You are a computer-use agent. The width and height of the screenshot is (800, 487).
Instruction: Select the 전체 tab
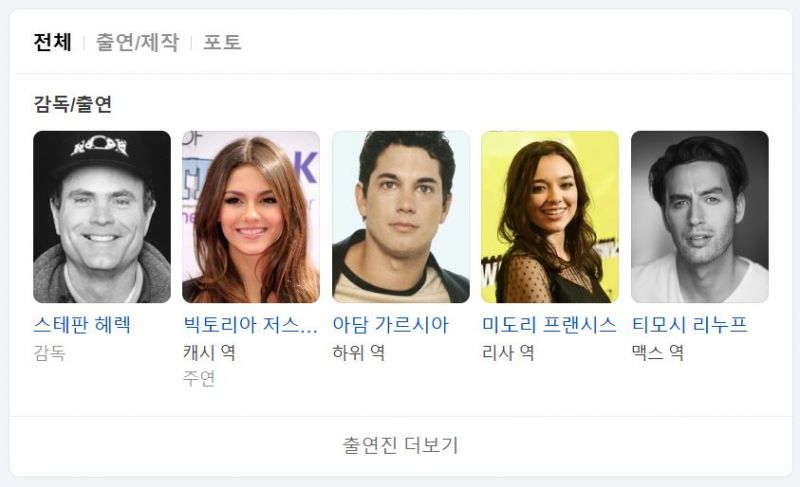[52, 42]
